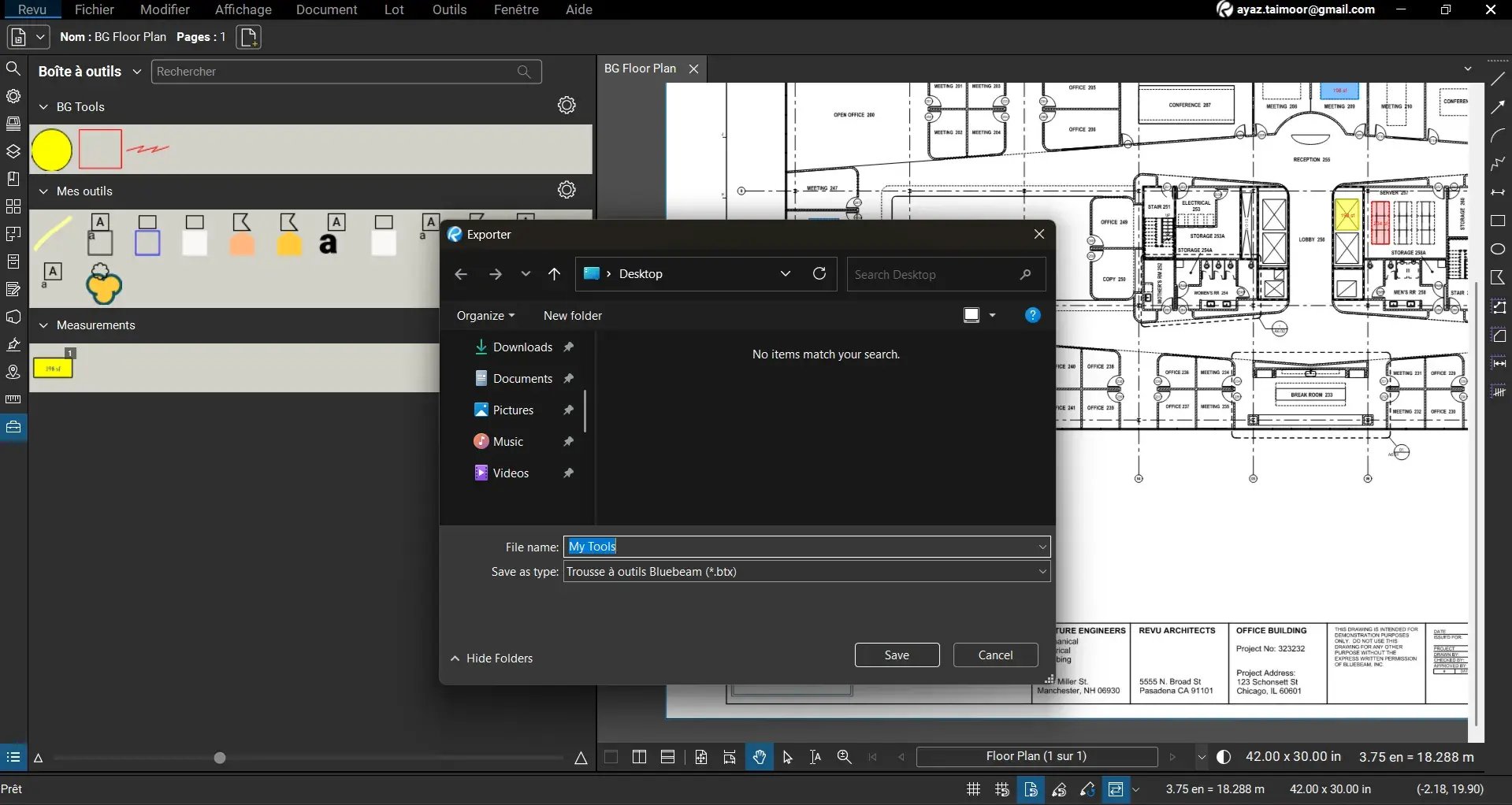Click inside the File name field

coord(788,546)
